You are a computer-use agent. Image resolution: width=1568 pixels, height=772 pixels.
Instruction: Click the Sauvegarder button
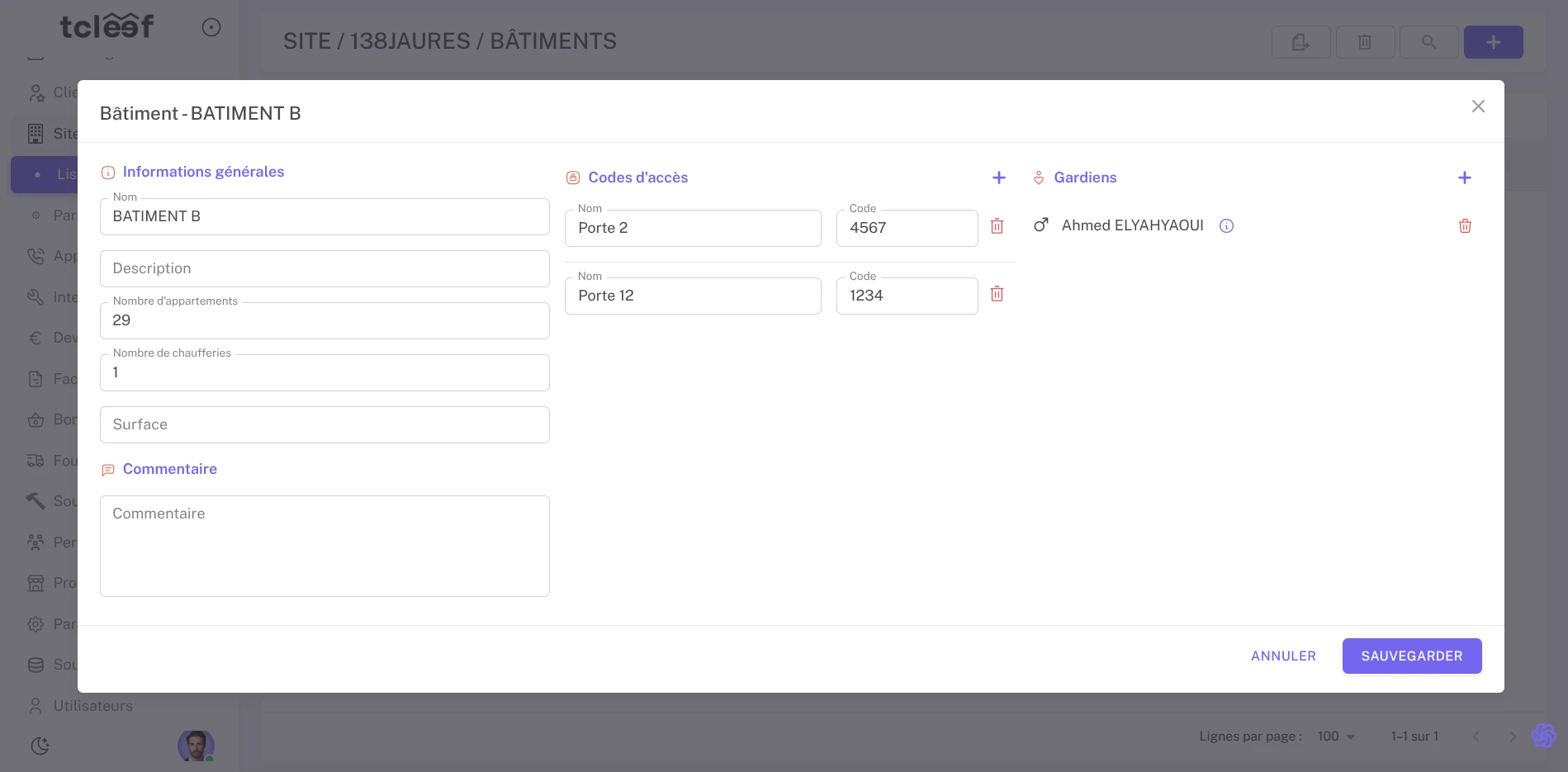[x=1411, y=656]
